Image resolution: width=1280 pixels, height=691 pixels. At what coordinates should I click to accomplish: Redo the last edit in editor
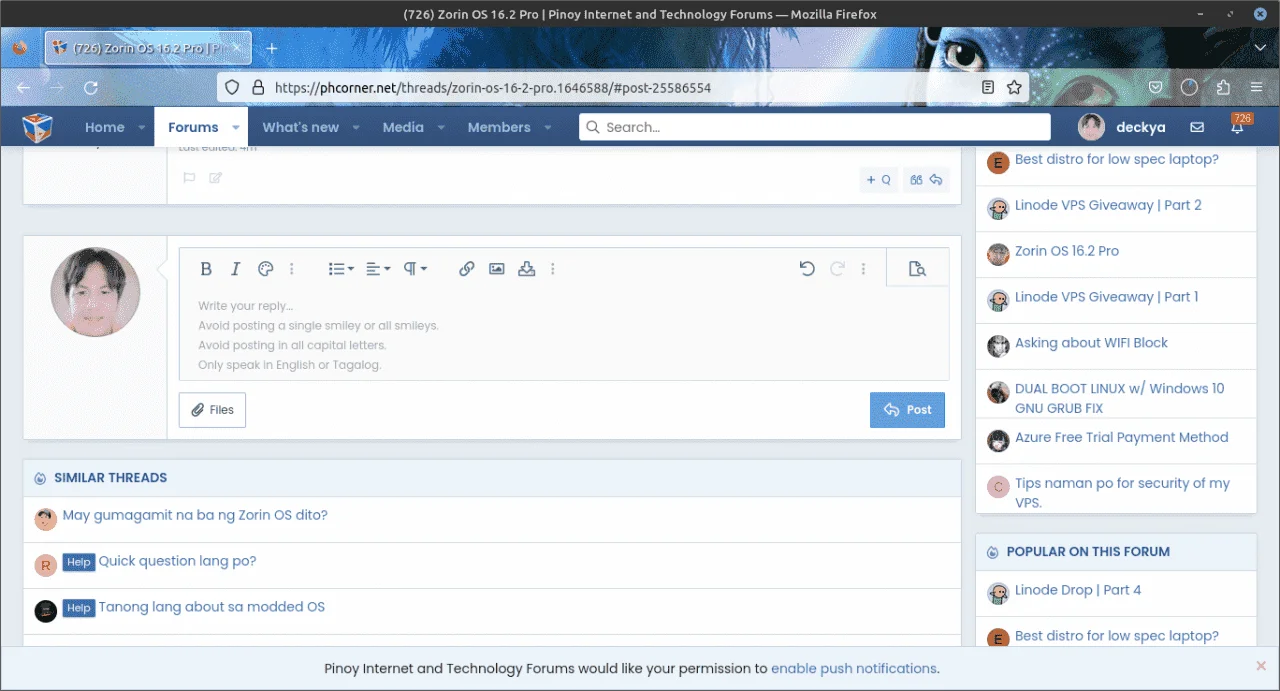pos(838,269)
